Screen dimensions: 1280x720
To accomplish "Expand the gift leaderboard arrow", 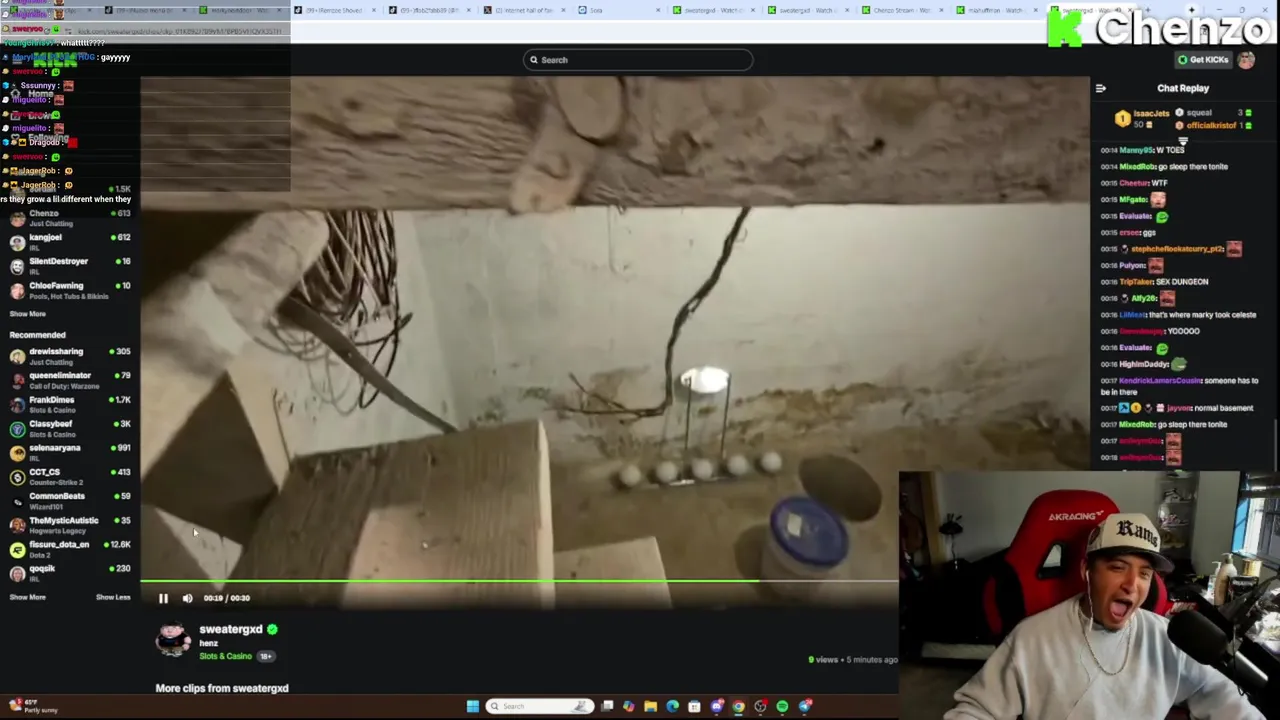I will tap(1182, 142).
